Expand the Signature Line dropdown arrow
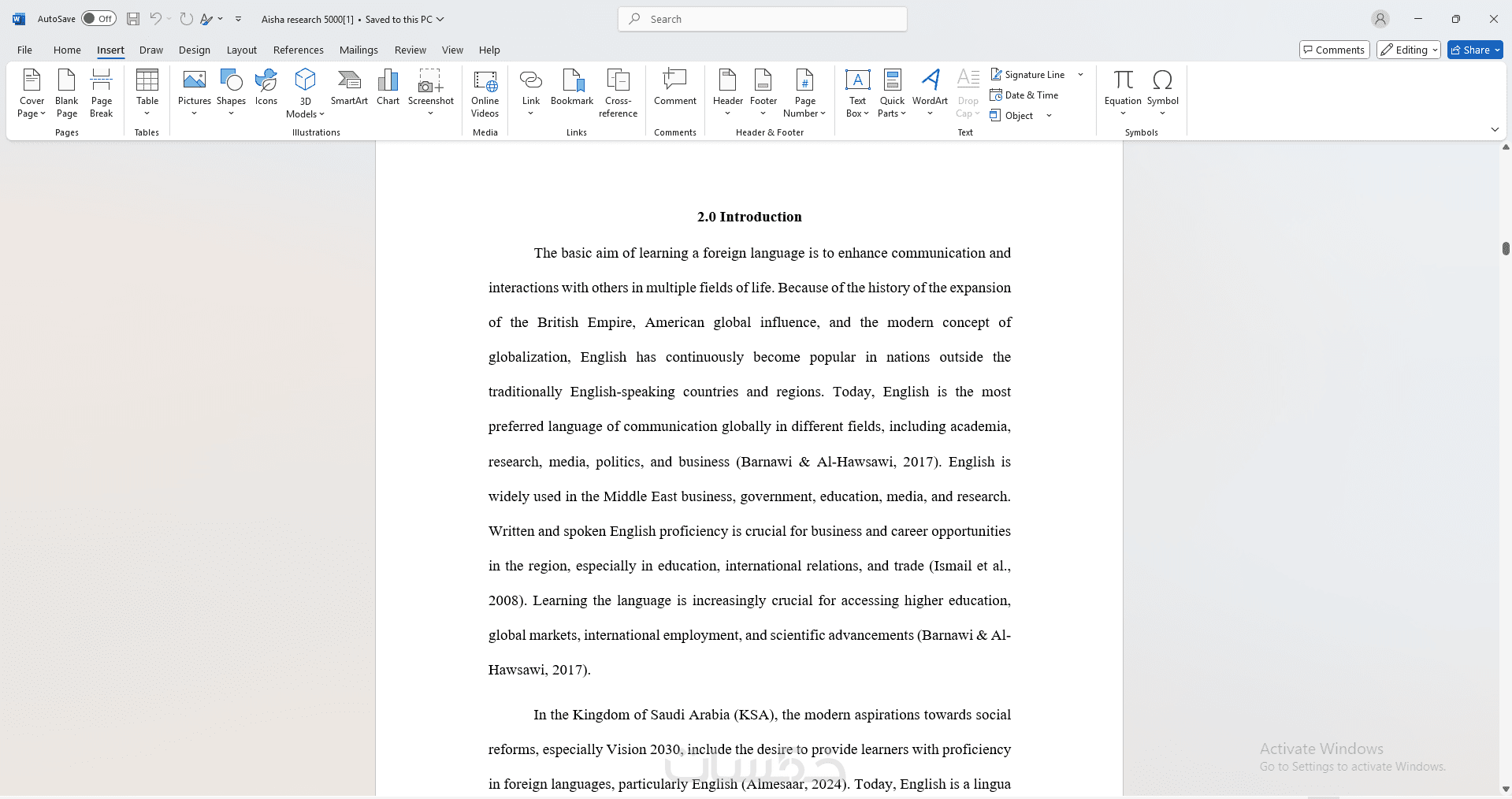This screenshot has height=799, width=1512. [1081, 75]
